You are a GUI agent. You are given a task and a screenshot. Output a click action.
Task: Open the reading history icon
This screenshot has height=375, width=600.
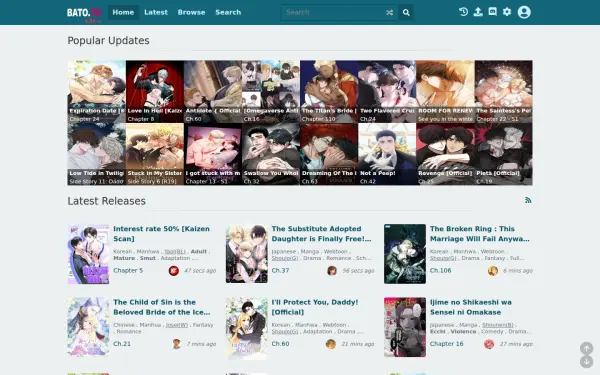[463, 12]
